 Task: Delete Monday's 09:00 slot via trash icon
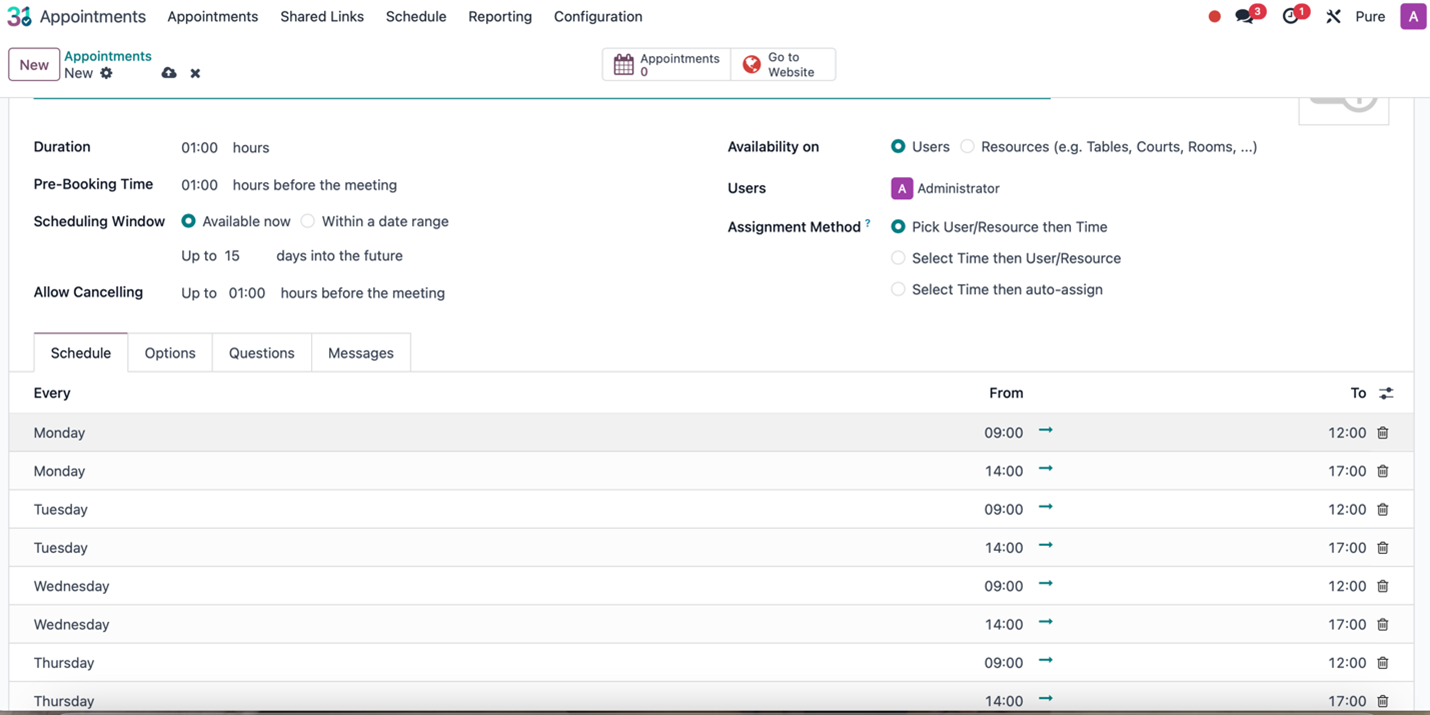[x=1383, y=432]
